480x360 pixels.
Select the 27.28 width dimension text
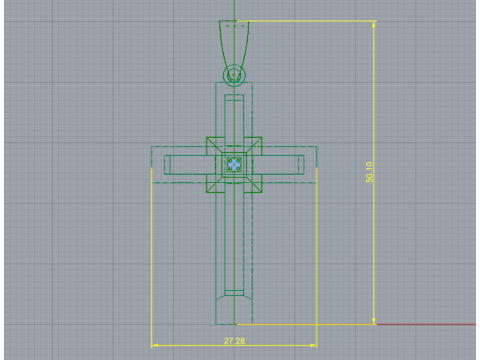(x=234, y=341)
